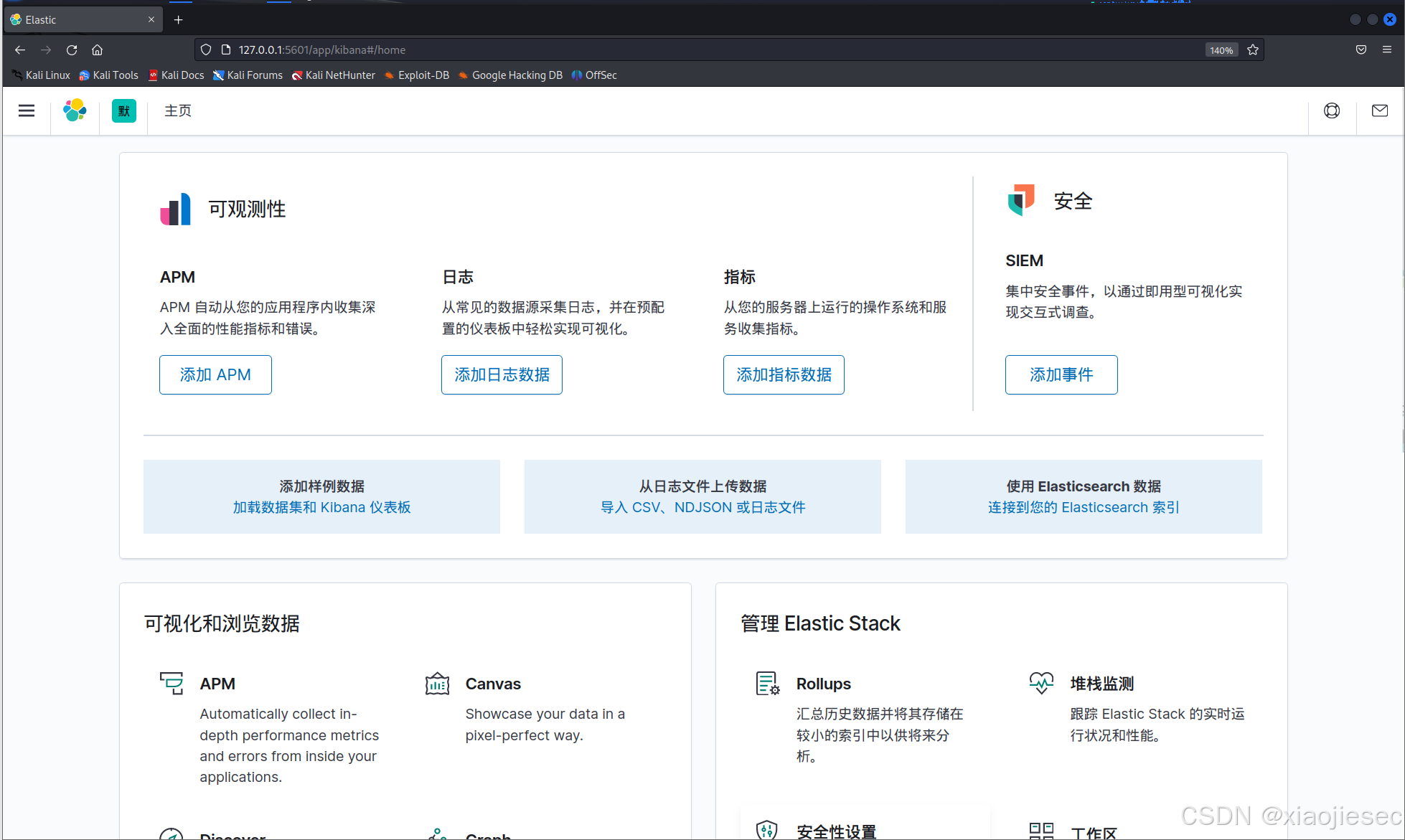Open Kali Tools bookmark
This screenshot has width=1405, height=840.
(x=108, y=75)
